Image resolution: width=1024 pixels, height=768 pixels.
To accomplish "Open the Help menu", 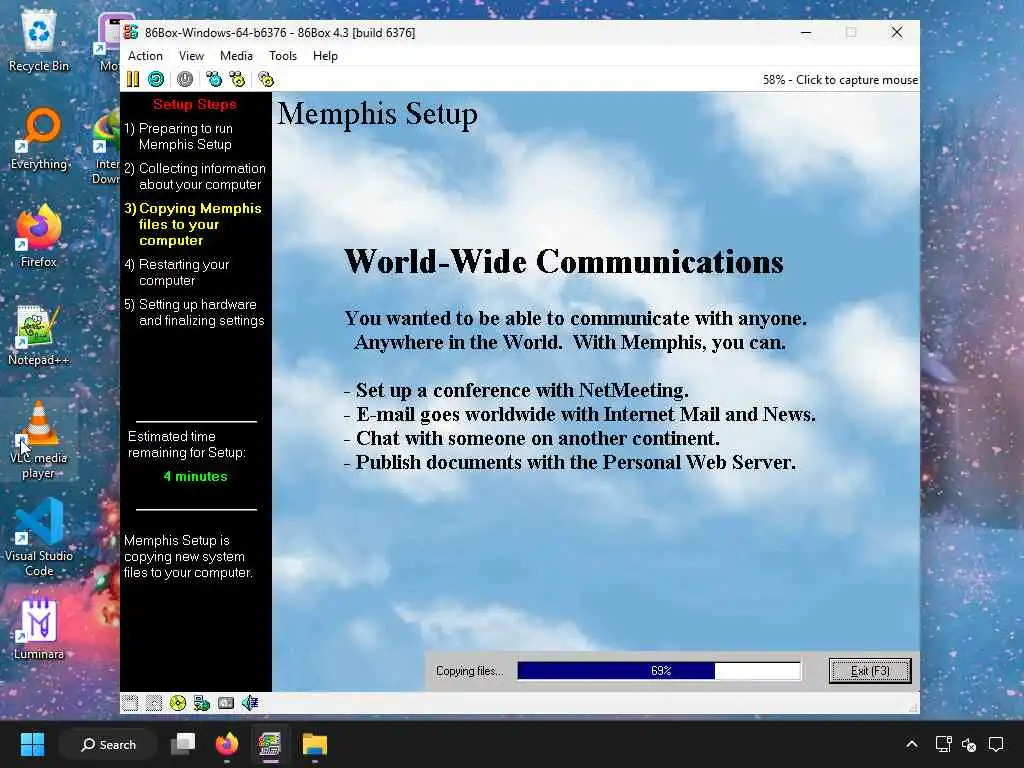I will pos(325,56).
